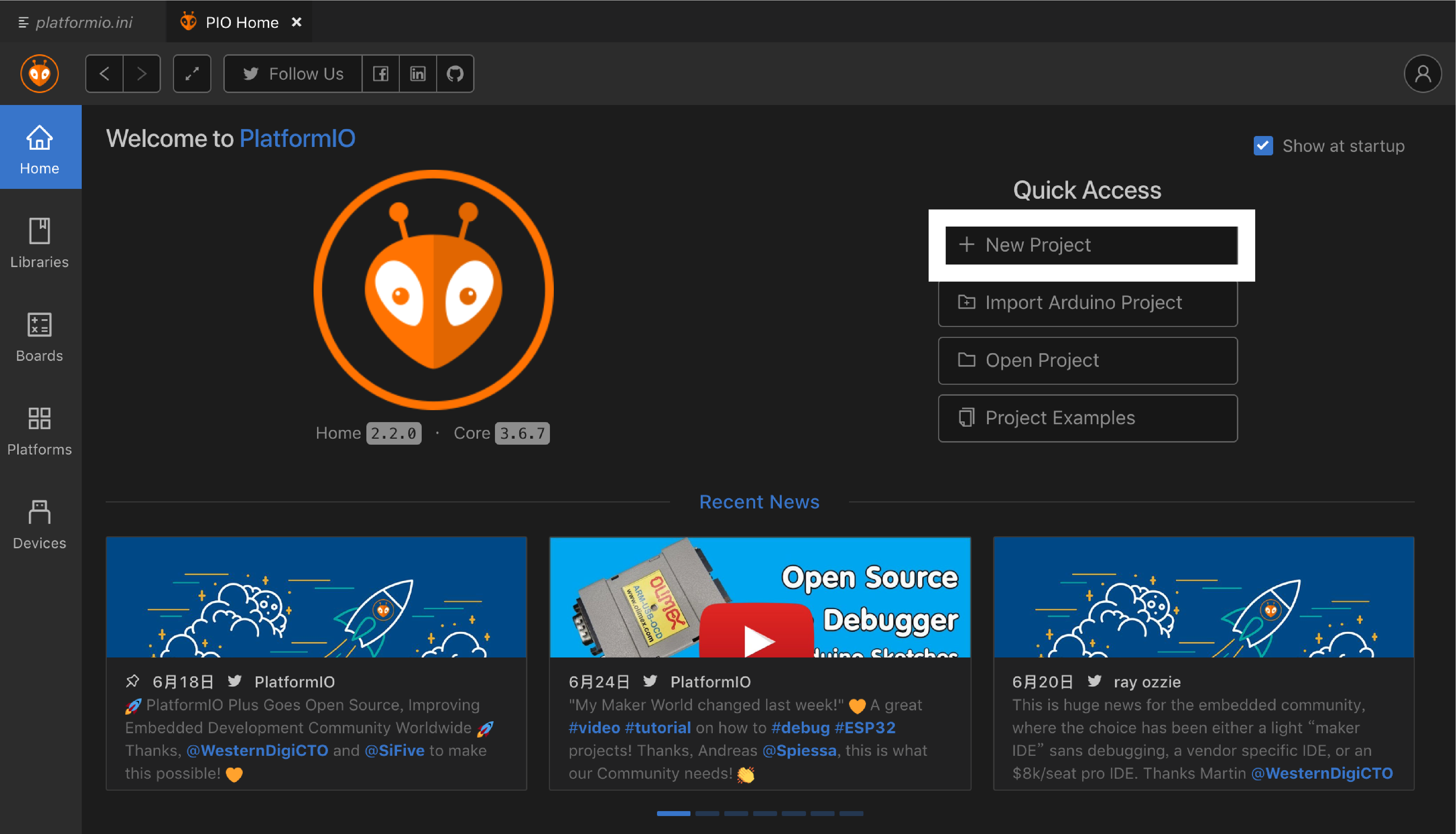This screenshot has height=834, width=1456.
Task: Navigate forward with right chevron
Action: (141, 73)
